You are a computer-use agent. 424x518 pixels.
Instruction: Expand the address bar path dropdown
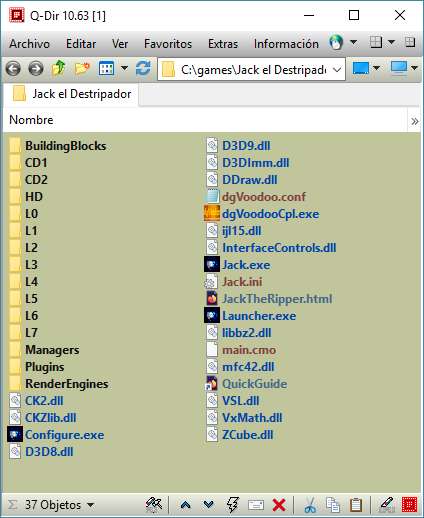[x=337, y=69]
